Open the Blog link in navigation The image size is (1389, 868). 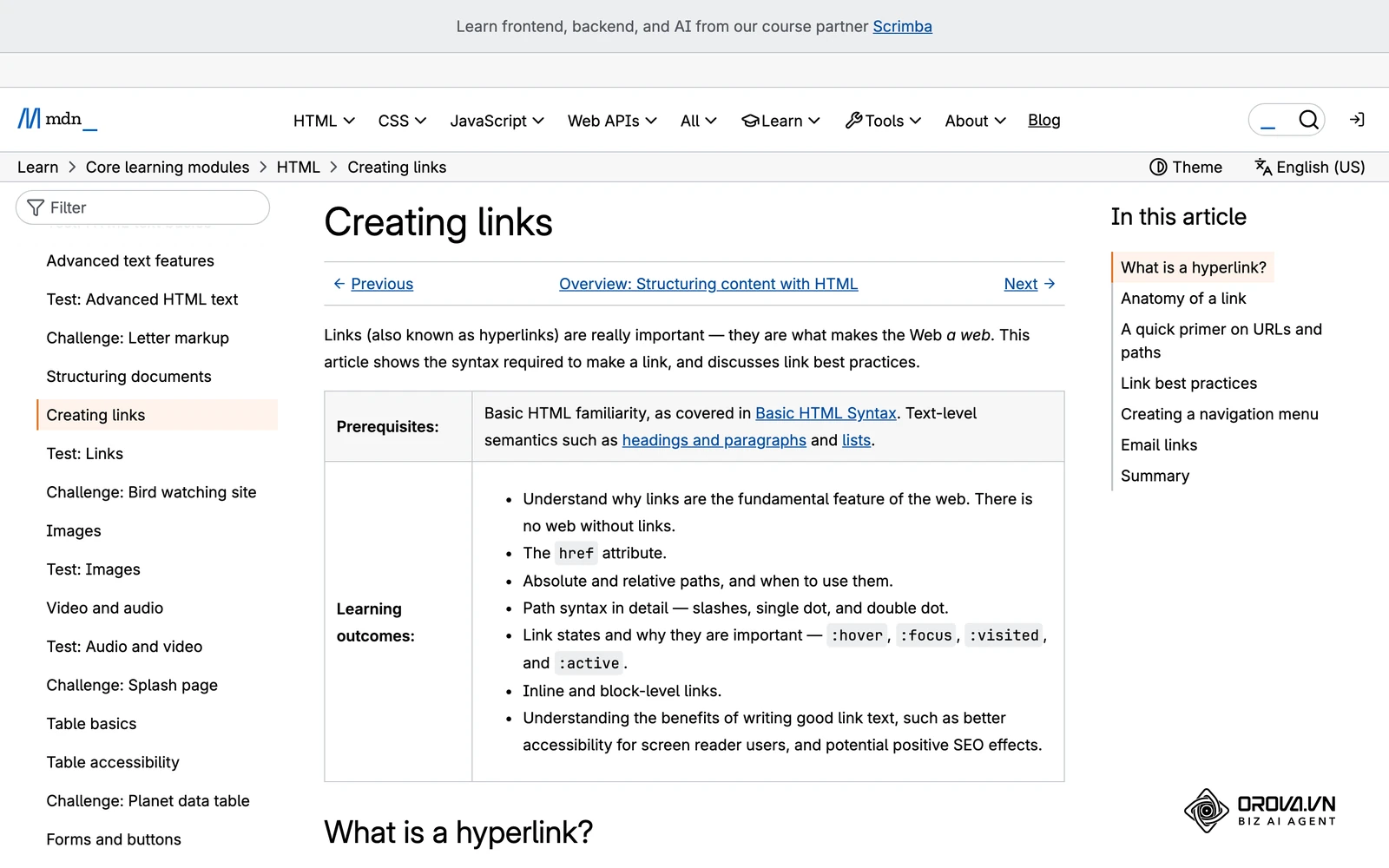pos(1043,120)
